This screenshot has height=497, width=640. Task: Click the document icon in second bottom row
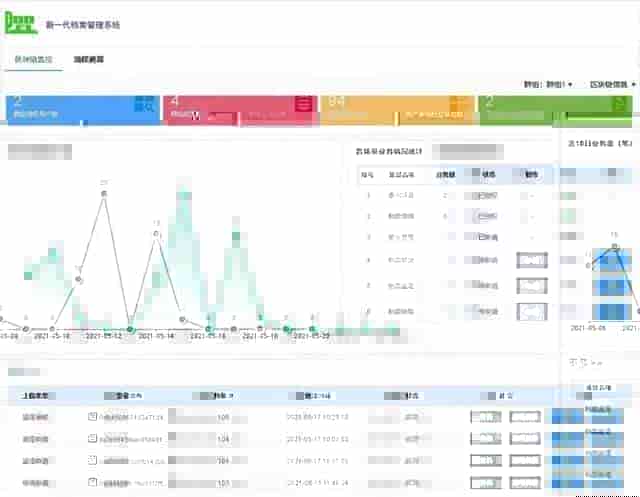92,439
